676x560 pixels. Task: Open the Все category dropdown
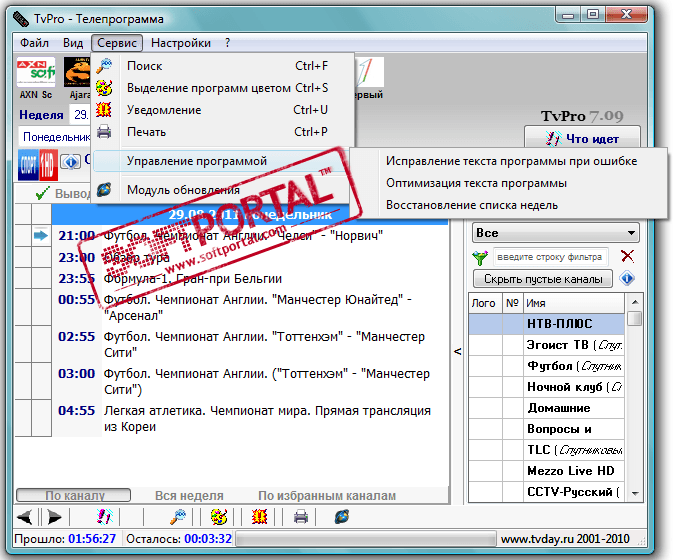click(x=556, y=233)
